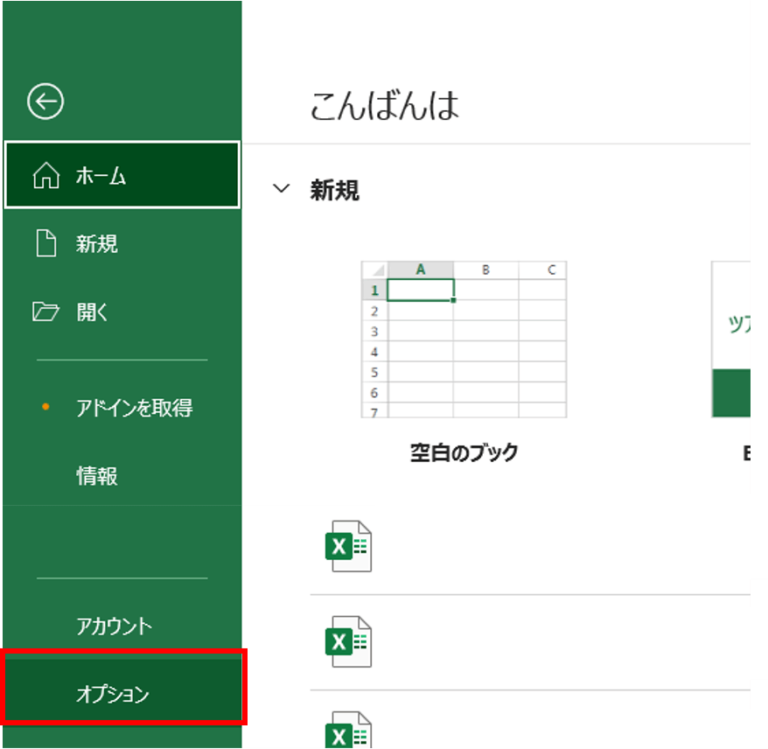Open the アカウント page
This screenshot has height=749, width=768.
click(x=122, y=626)
